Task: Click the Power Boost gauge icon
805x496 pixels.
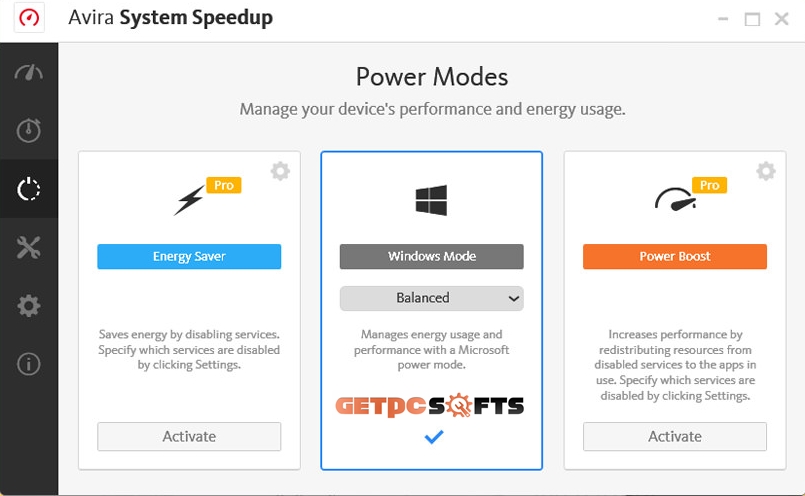Action: tap(675, 199)
